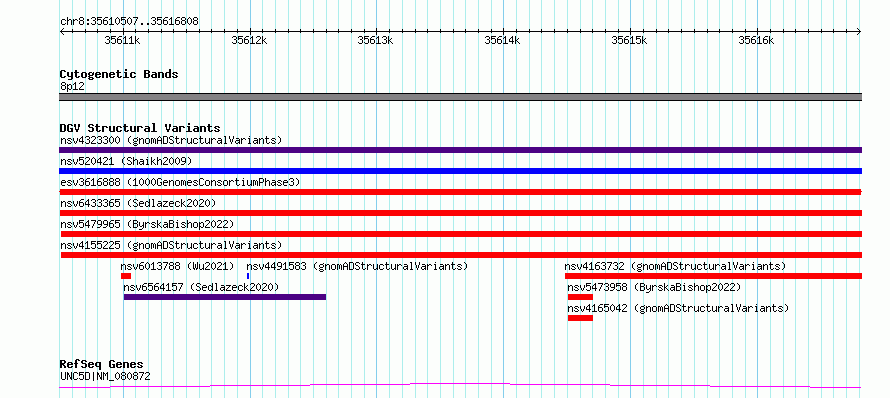This screenshot has width=890, height=398.
Task: Open the nsv520421 (Shaikh2009) label
Action: (x=126, y=161)
